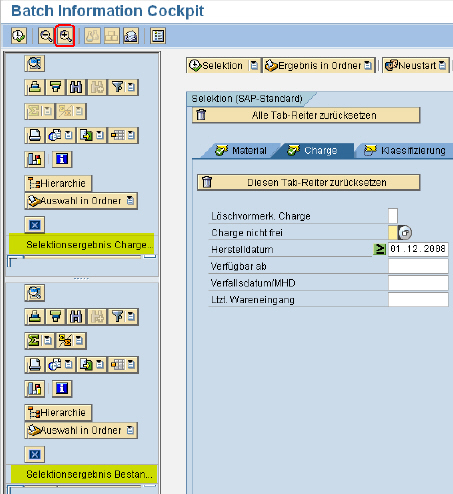Click the binoculars Find icon in upper panel
453x494 pixels.
click(x=76, y=87)
